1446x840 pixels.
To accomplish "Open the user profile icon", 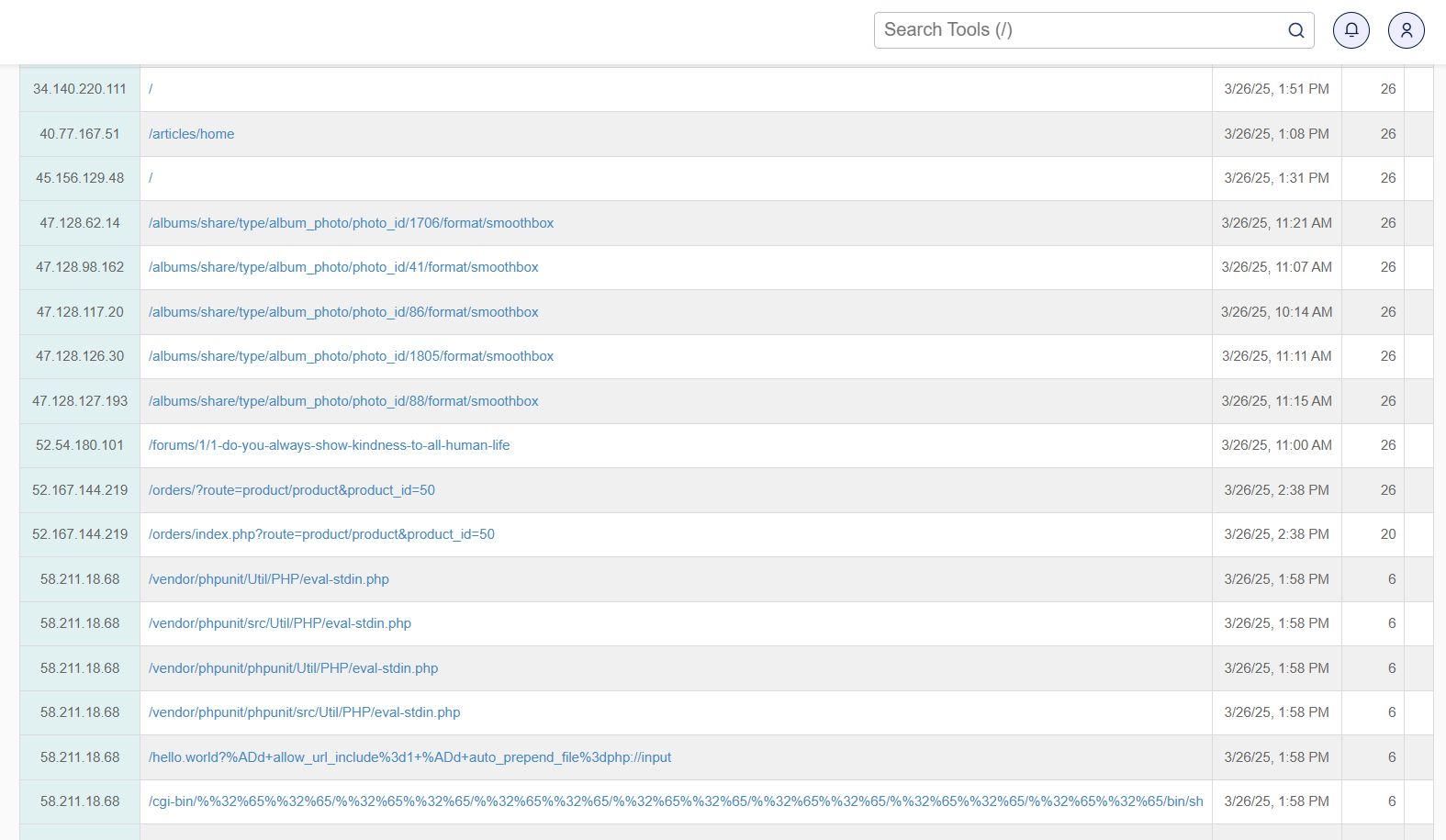I will 1406,30.
